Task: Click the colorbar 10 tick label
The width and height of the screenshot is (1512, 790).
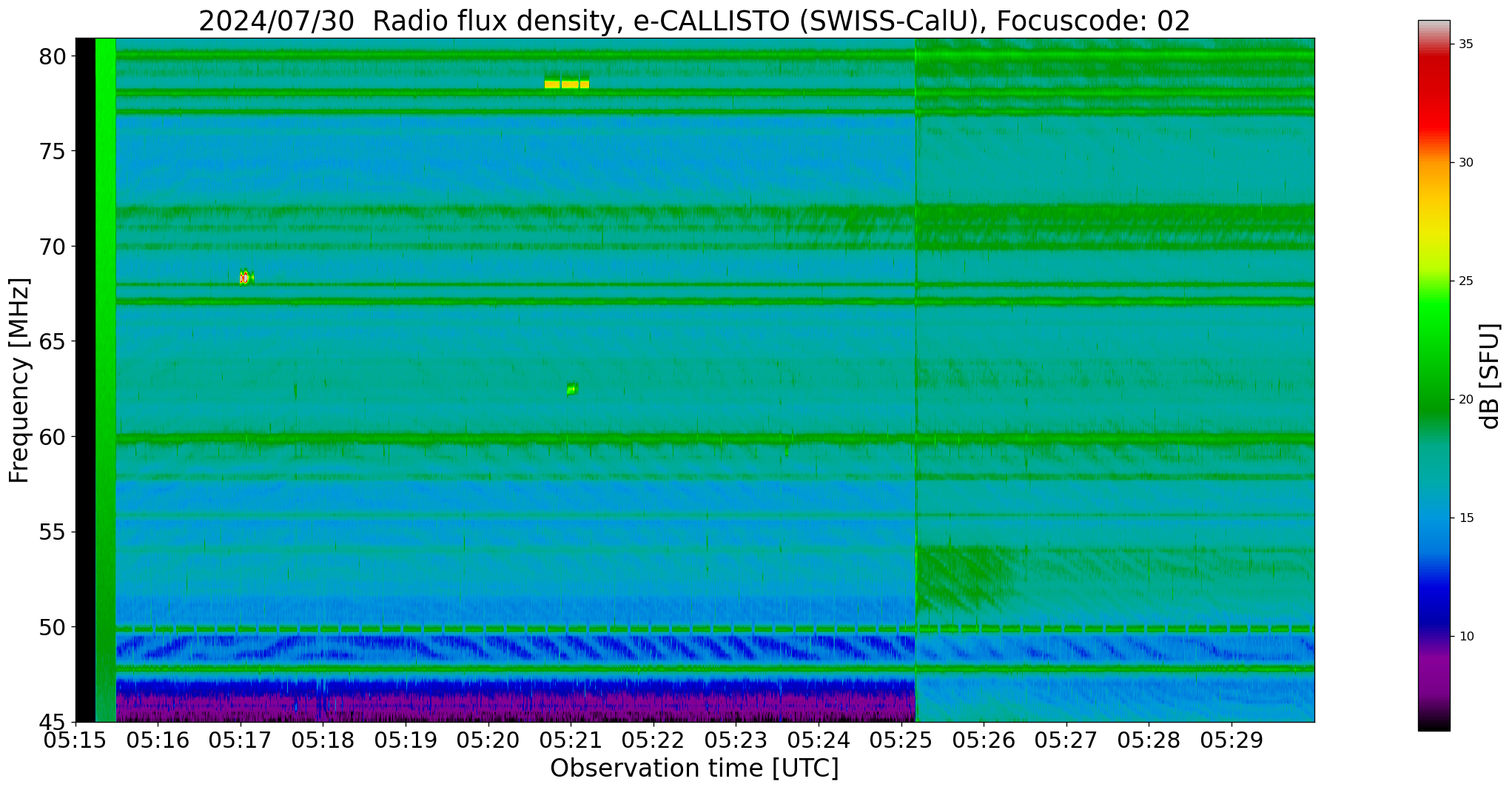Action: point(1466,637)
